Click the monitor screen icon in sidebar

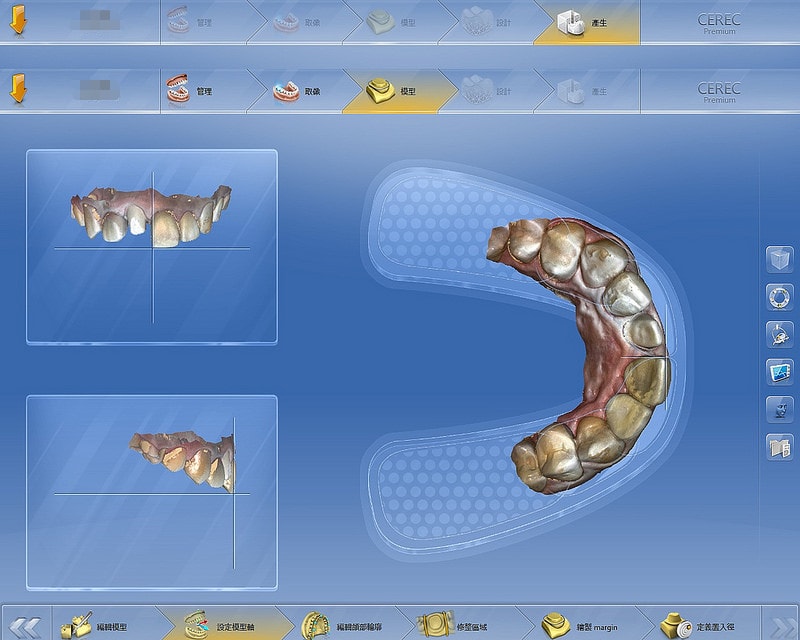(x=779, y=372)
